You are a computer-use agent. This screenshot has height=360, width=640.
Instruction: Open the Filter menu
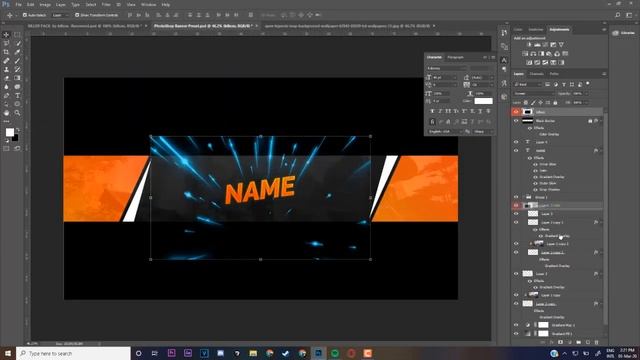click(x=106, y=4)
